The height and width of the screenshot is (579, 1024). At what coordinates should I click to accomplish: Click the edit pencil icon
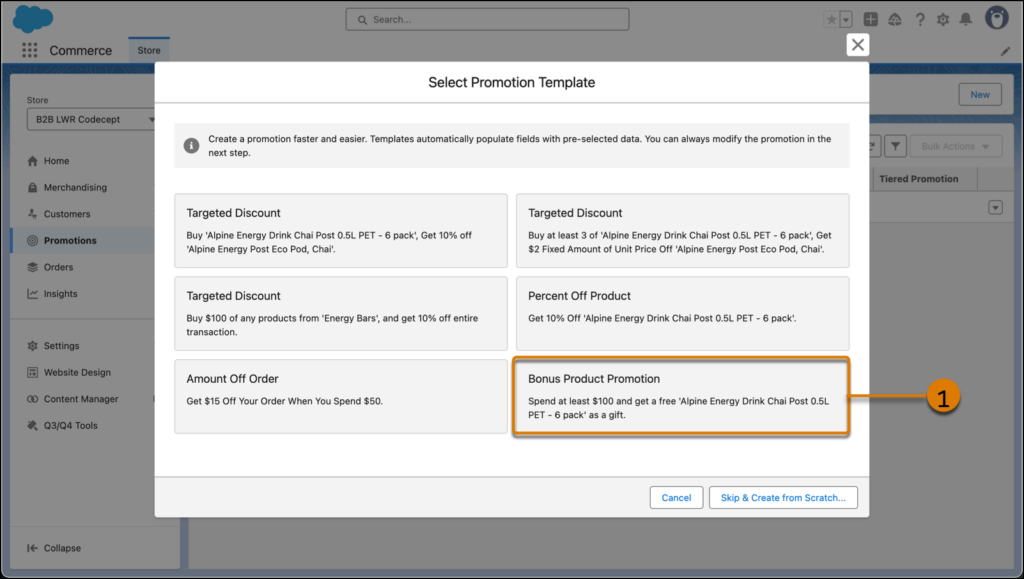click(1005, 51)
